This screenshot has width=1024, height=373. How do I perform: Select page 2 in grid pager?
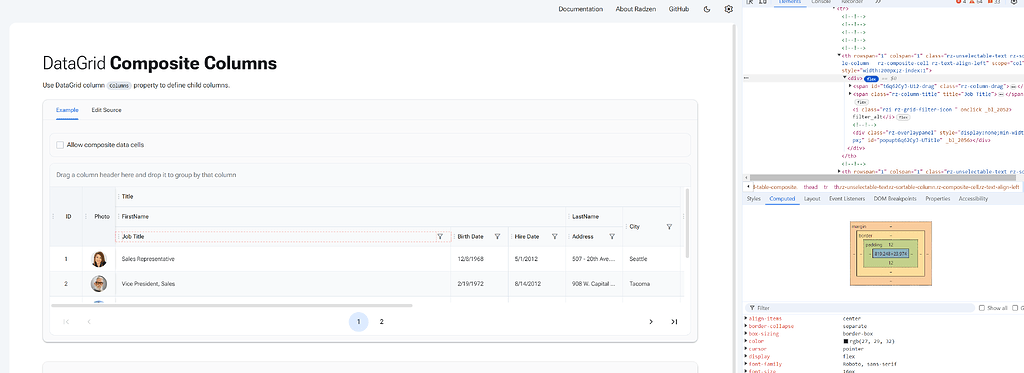(x=381, y=321)
